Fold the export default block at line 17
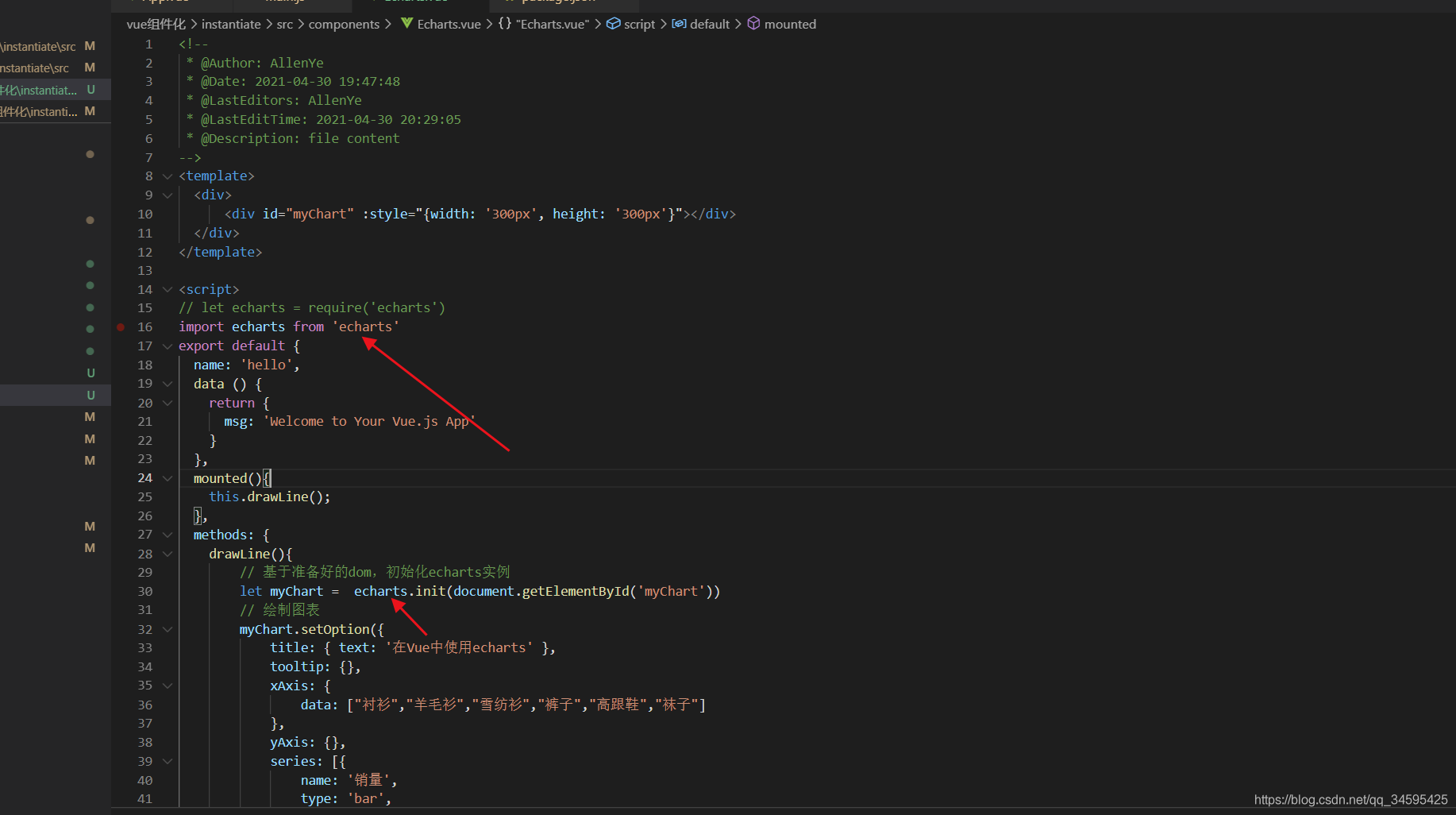The height and width of the screenshot is (815, 1456). pos(168,346)
